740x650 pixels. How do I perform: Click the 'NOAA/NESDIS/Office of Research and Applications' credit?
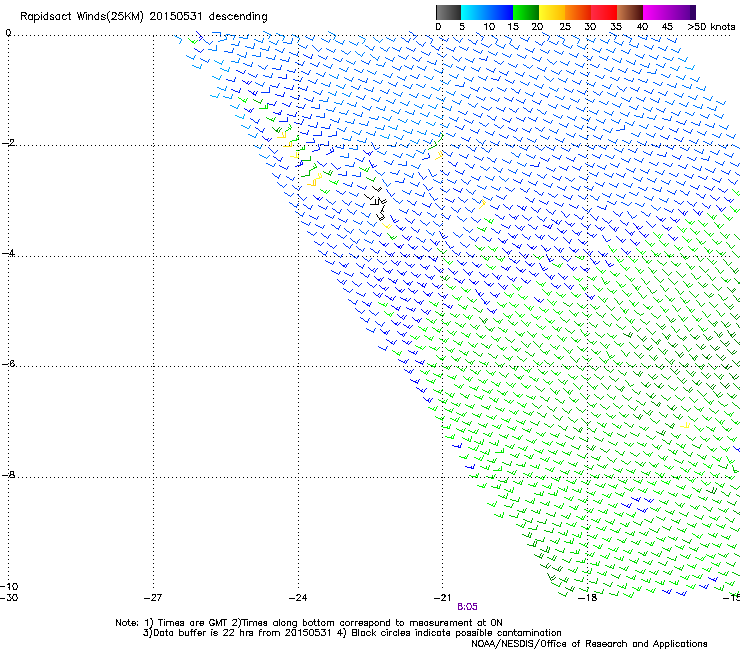[x=589, y=644]
